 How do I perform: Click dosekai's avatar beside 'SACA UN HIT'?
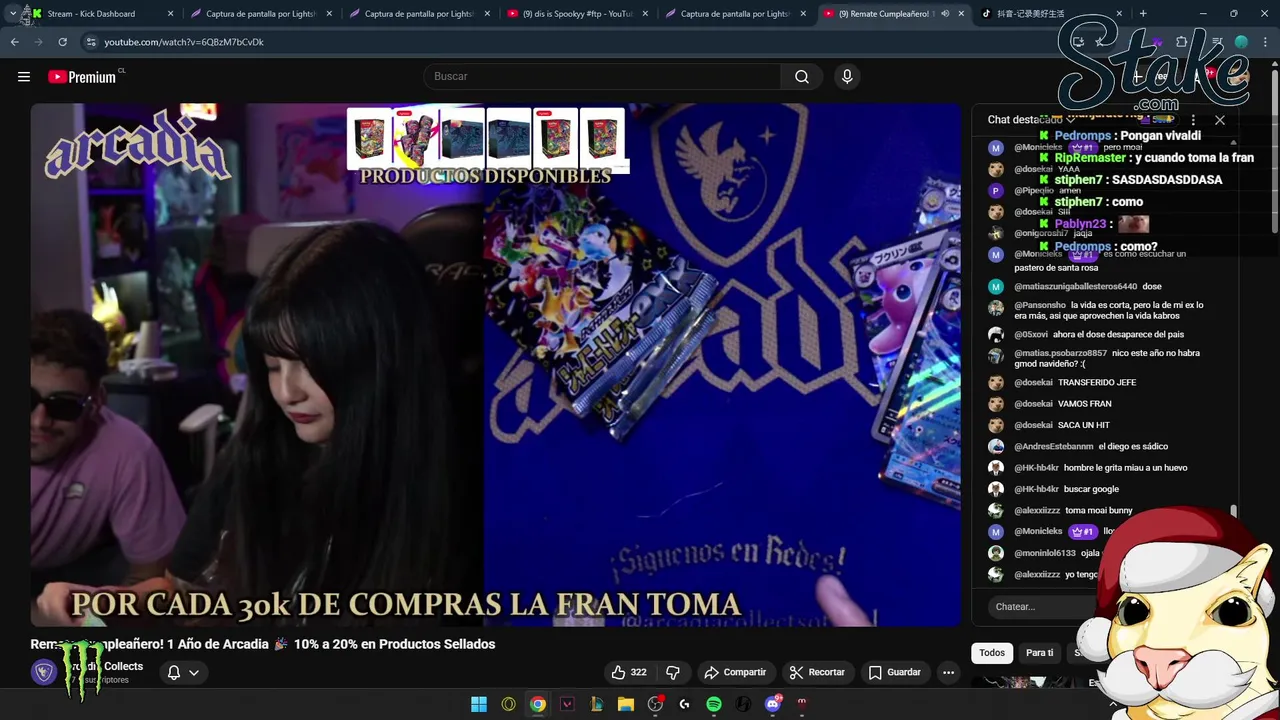click(x=996, y=426)
